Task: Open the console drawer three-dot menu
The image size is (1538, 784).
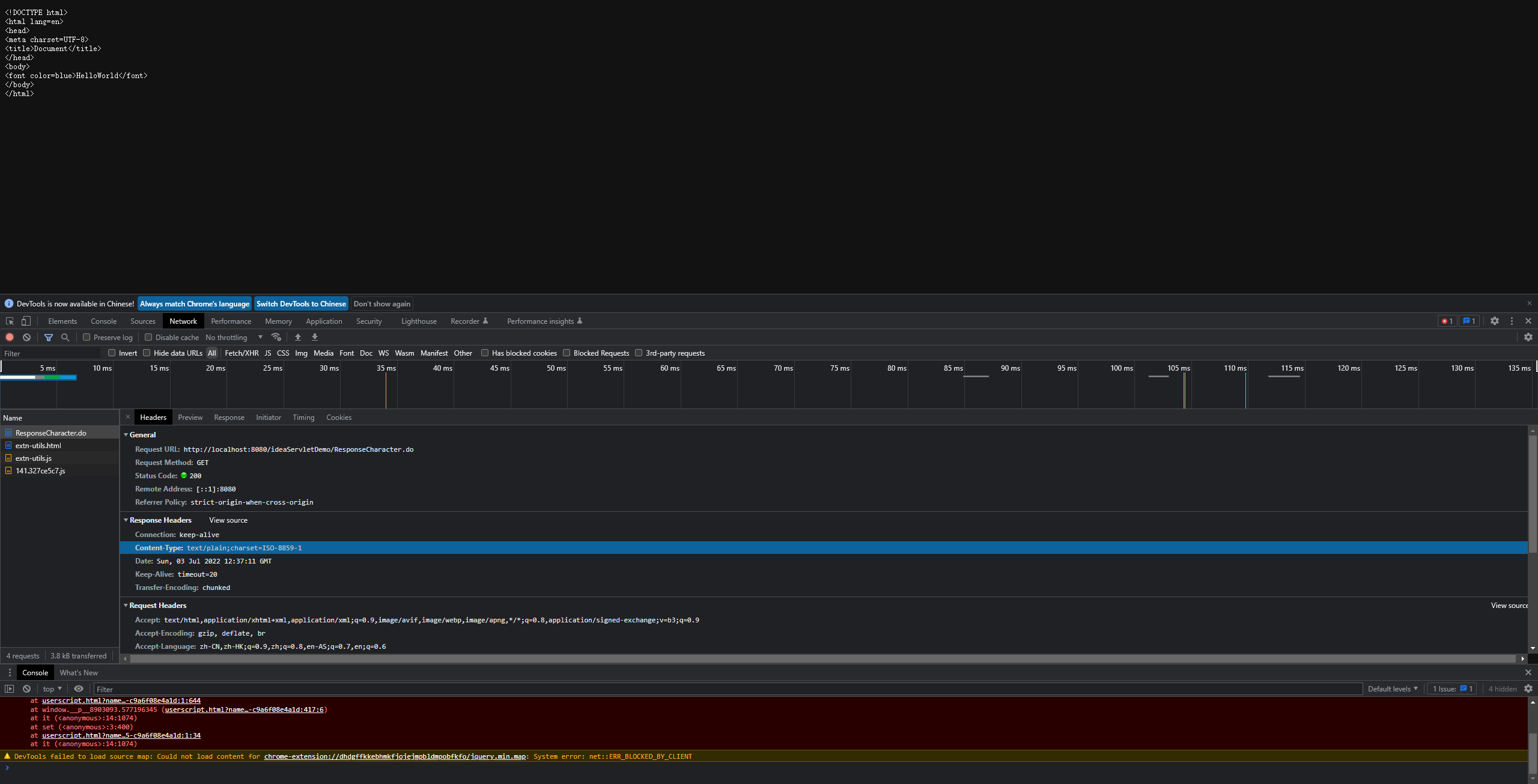Action: [x=10, y=673]
